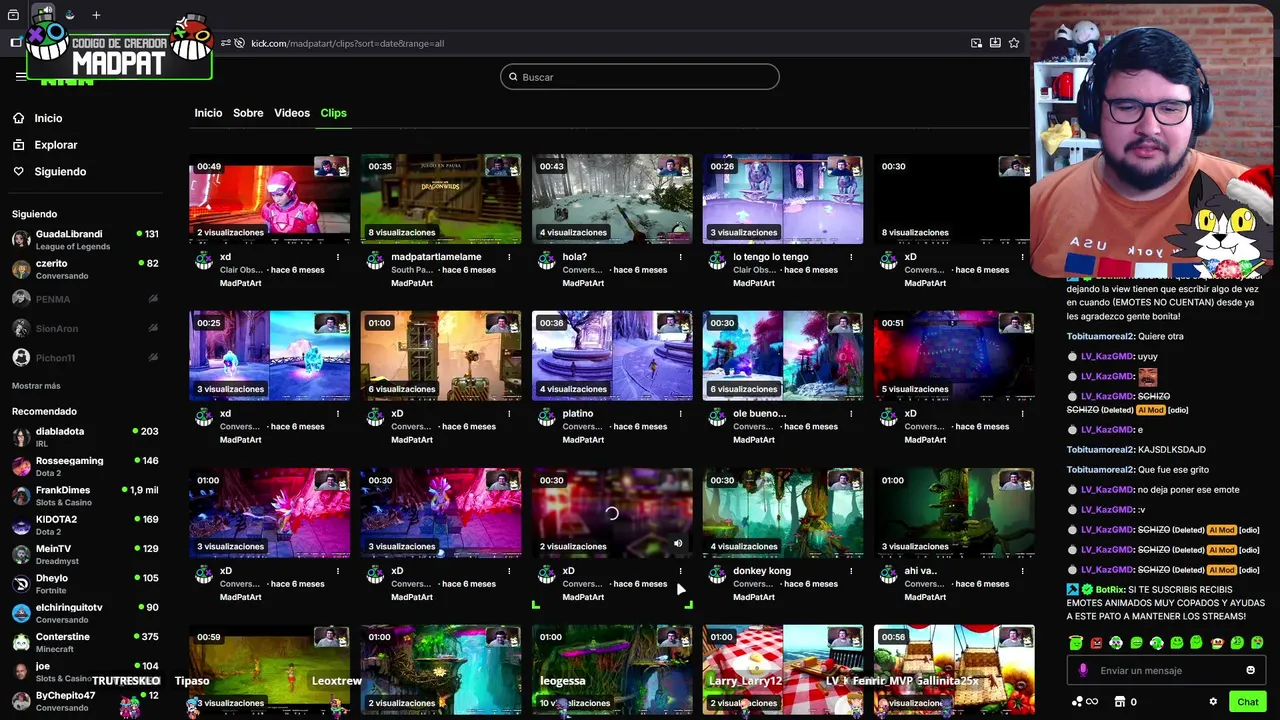Open options menu for 'madpatartlamelame' clip
Image resolution: width=1280 pixels, height=720 pixels.
[509, 257]
